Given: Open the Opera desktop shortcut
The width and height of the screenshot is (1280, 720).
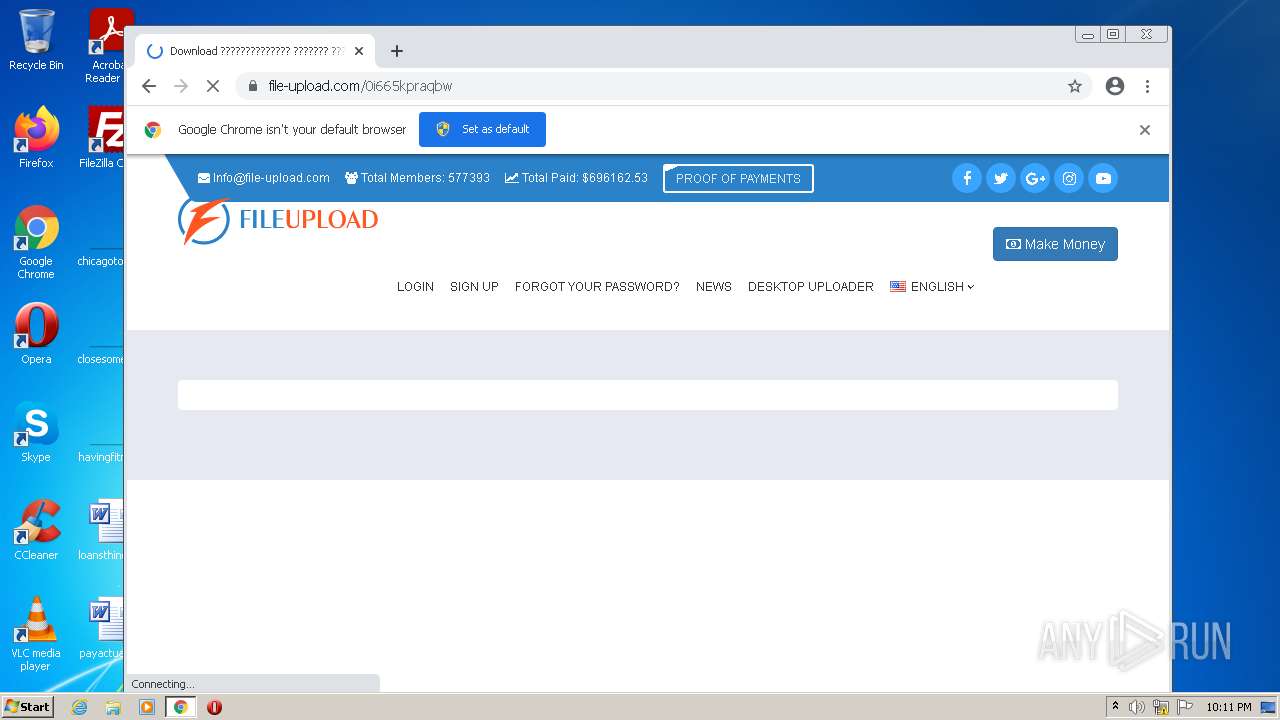Looking at the screenshot, I should coord(36,334).
